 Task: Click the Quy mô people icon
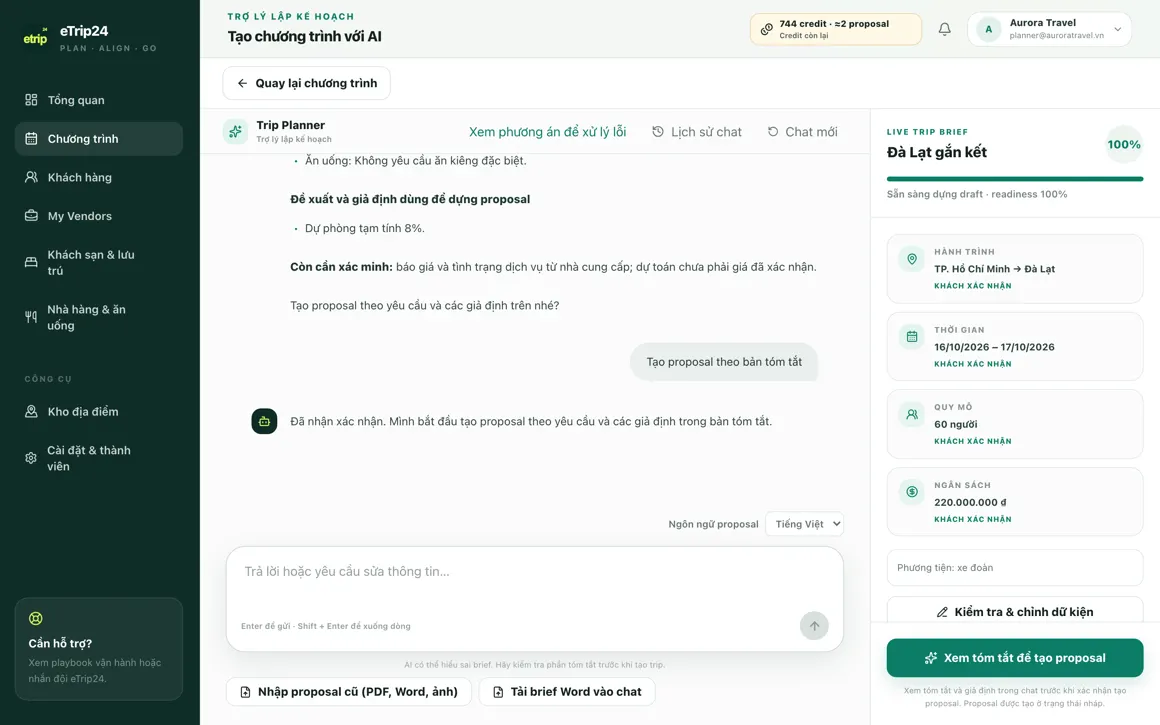point(911,414)
